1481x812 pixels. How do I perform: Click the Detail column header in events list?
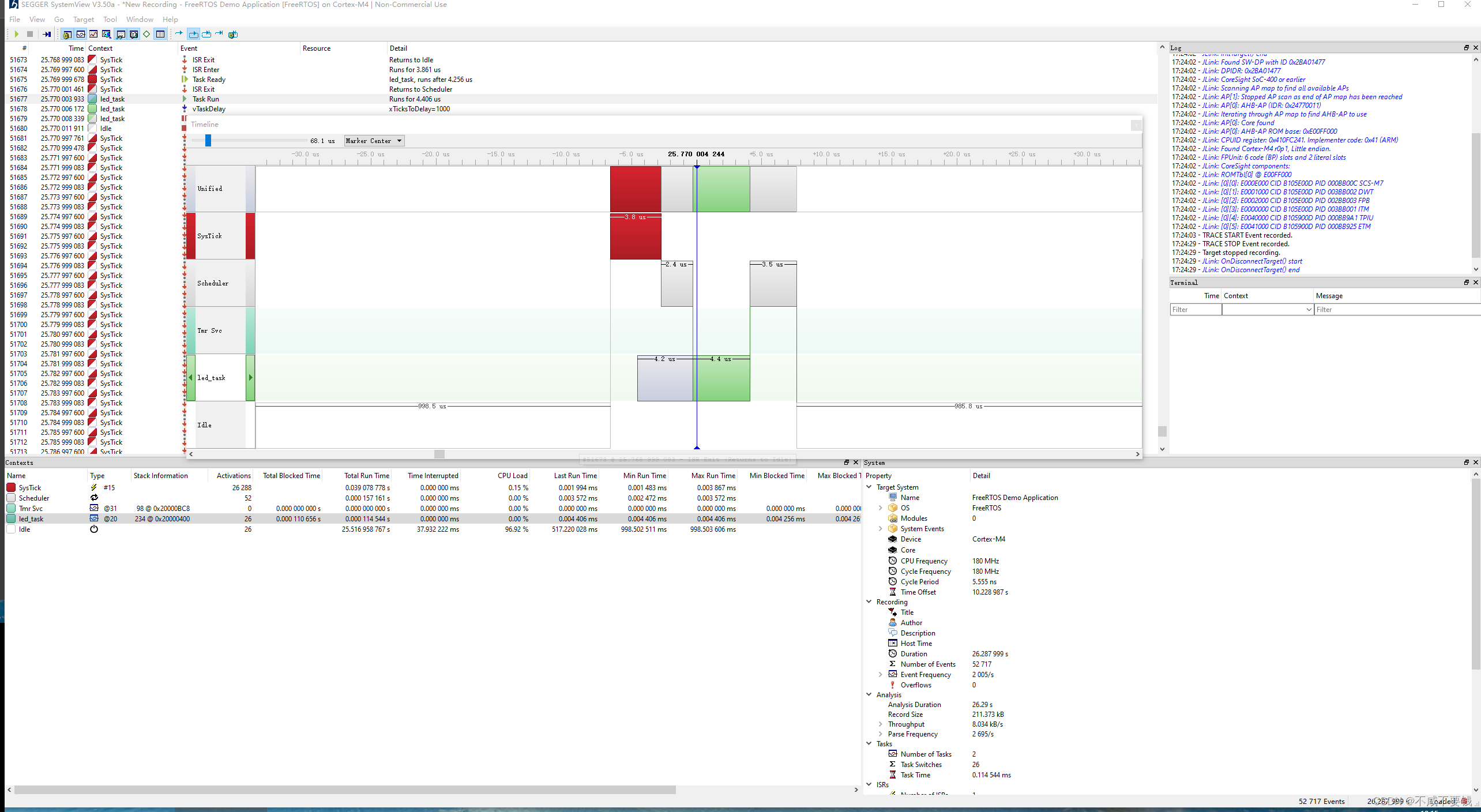point(399,48)
